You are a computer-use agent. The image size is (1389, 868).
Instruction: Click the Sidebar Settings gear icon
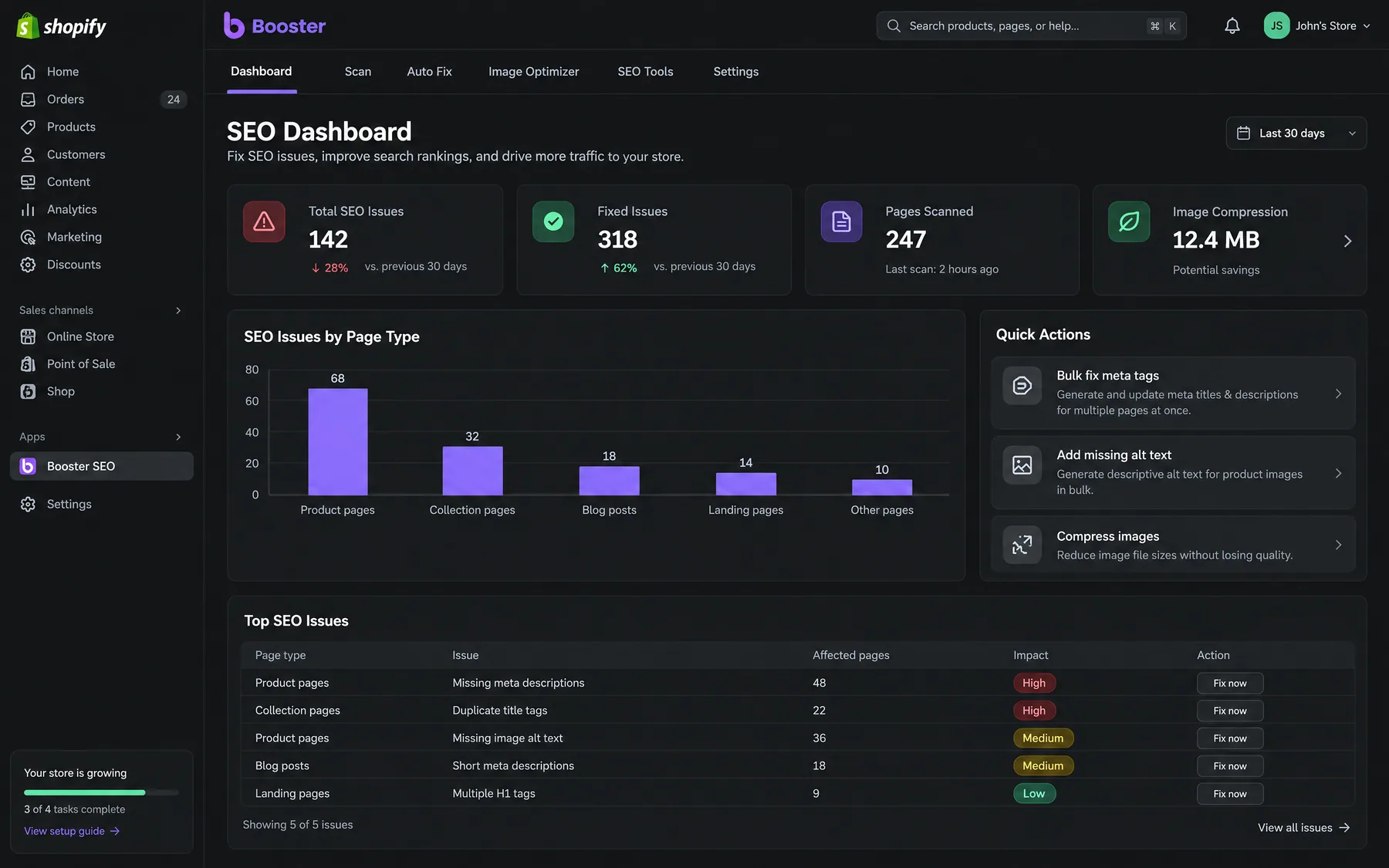point(29,504)
